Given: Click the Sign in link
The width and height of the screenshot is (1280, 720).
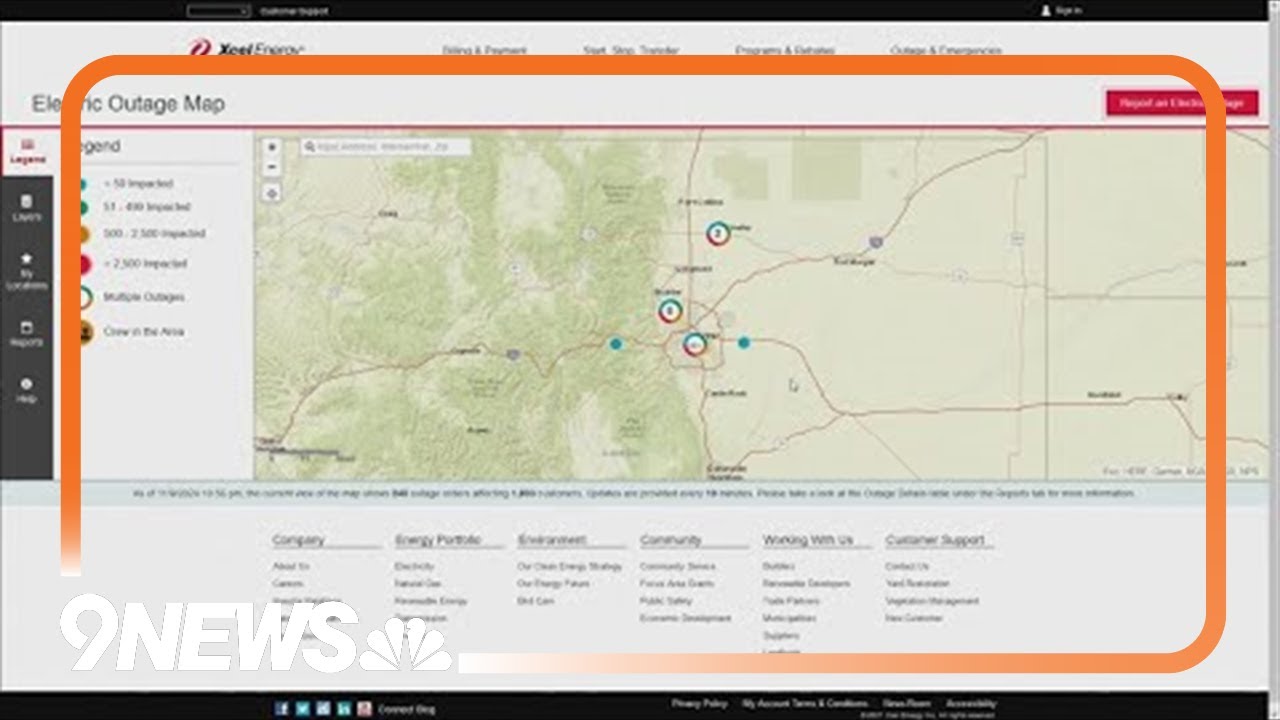Looking at the screenshot, I should 1069,11.
